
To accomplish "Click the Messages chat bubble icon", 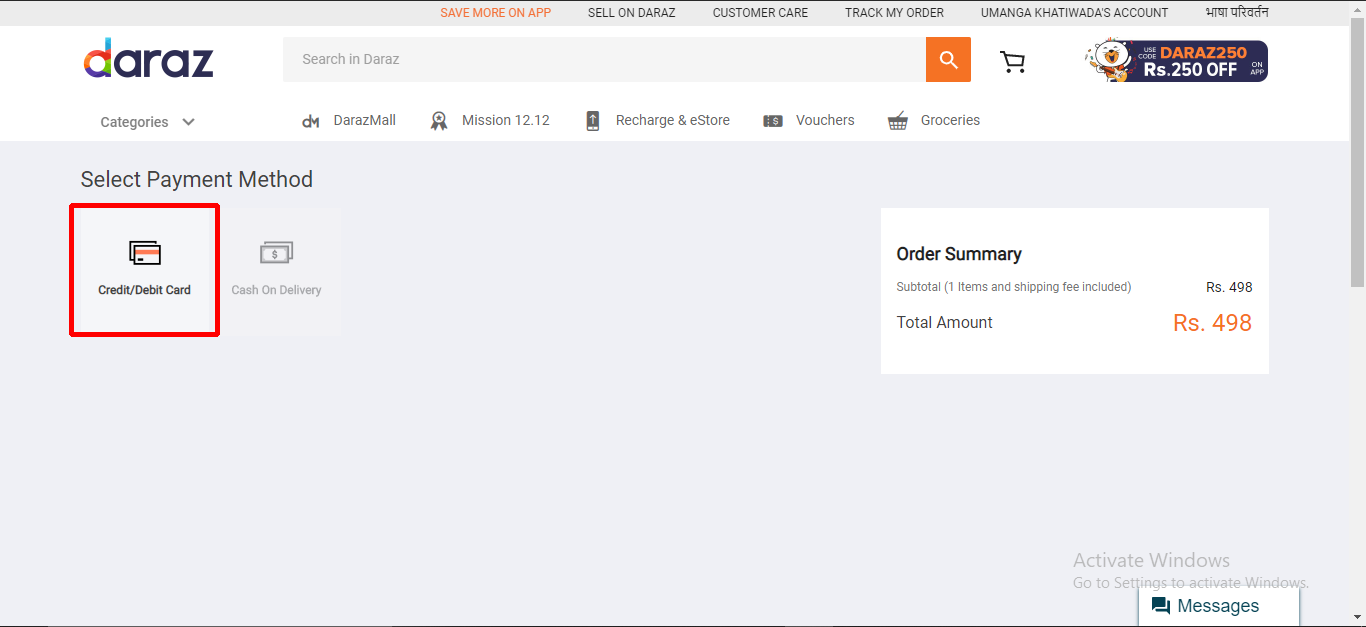I will tap(1161, 606).
